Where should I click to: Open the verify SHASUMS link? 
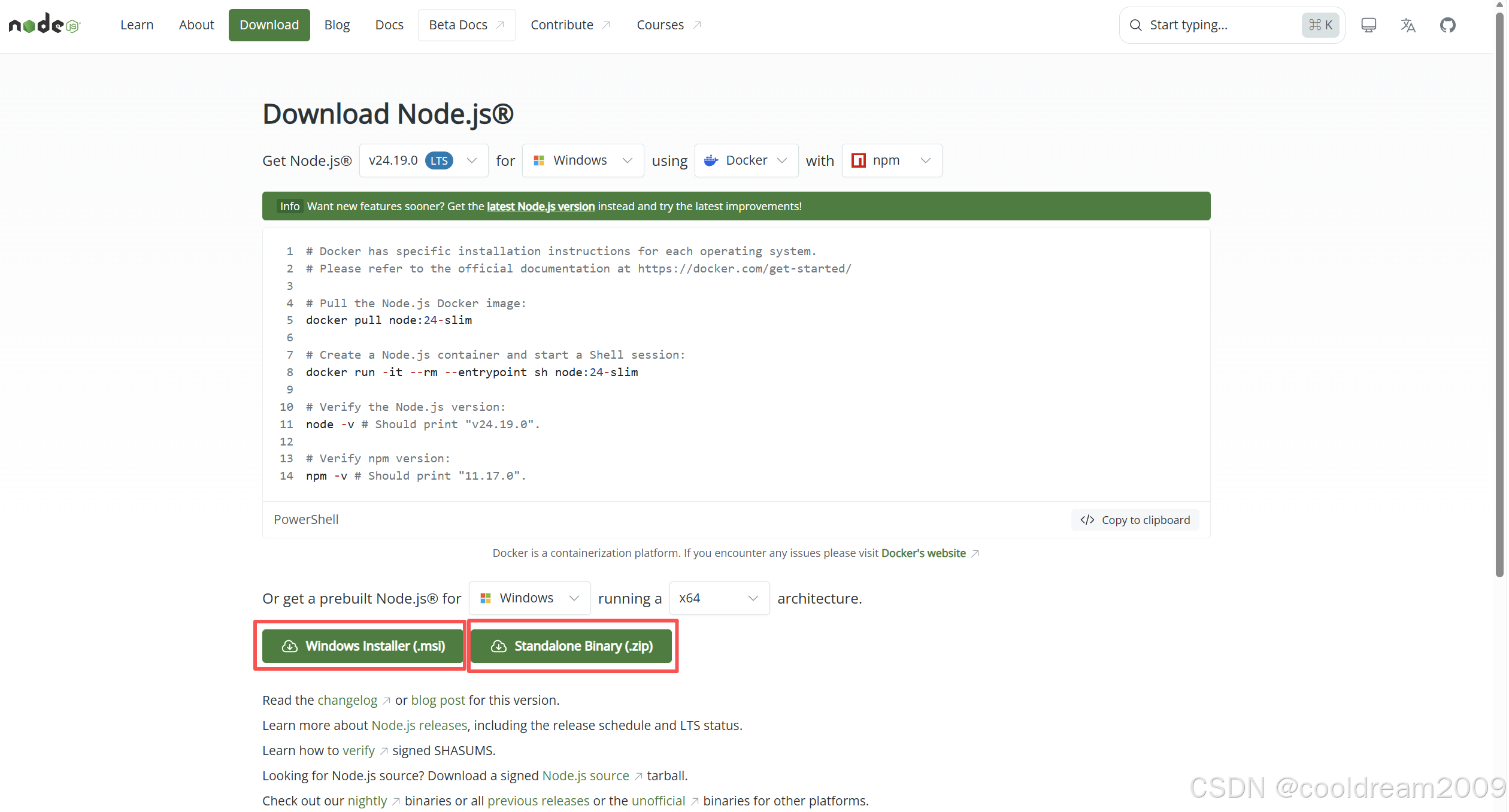coord(359,751)
